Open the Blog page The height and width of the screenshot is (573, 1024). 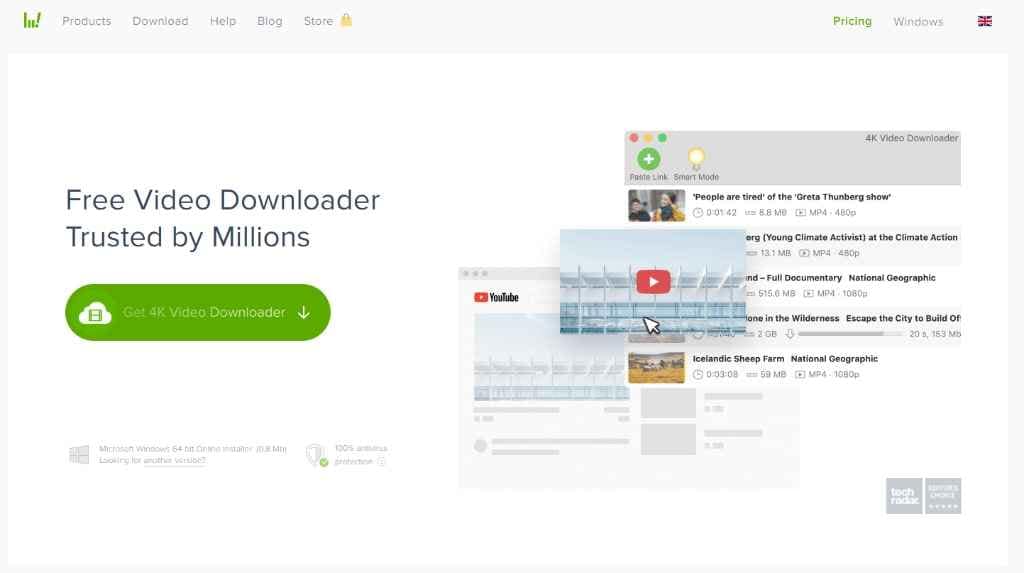[x=270, y=21]
